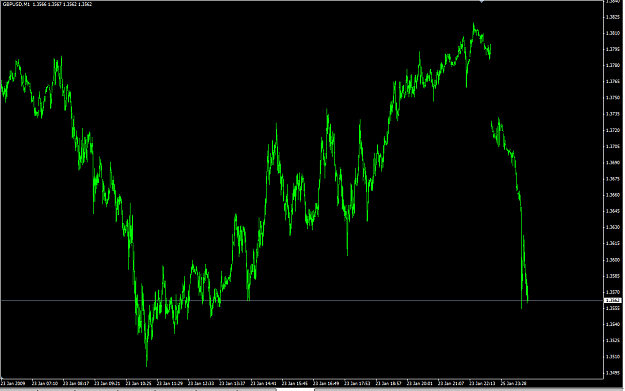Click the 1.3720 price scale label
Image resolution: width=625 pixels, height=391 pixels.
613,130
